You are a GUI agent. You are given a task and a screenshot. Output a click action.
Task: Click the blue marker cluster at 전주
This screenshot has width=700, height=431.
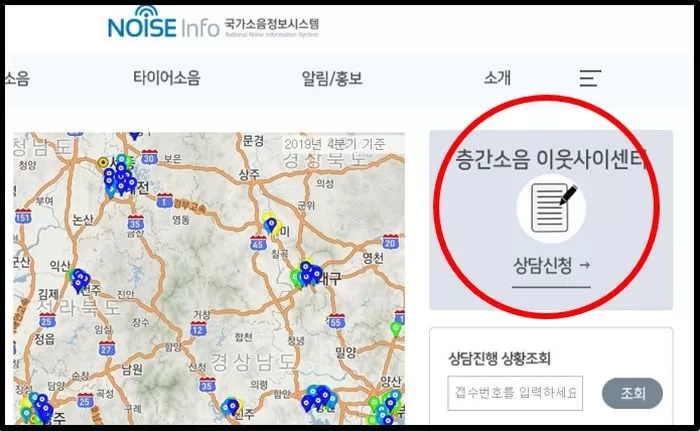click(80, 280)
